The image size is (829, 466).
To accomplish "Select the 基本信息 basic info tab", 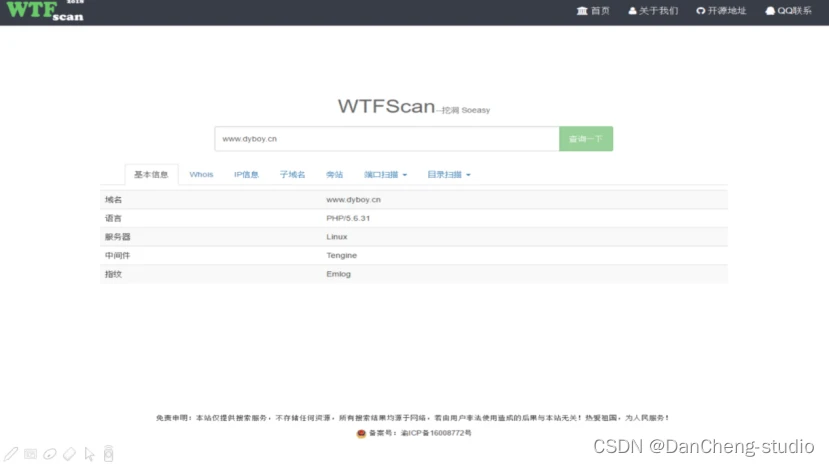I will (151, 175).
